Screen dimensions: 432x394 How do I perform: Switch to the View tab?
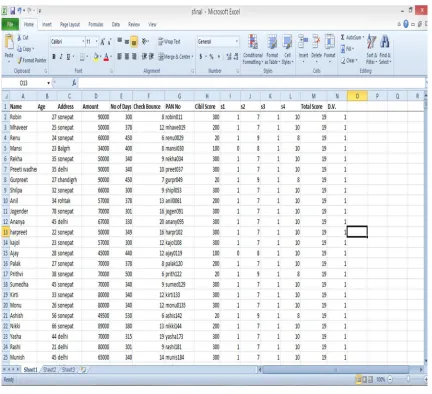[x=152, y=24]
